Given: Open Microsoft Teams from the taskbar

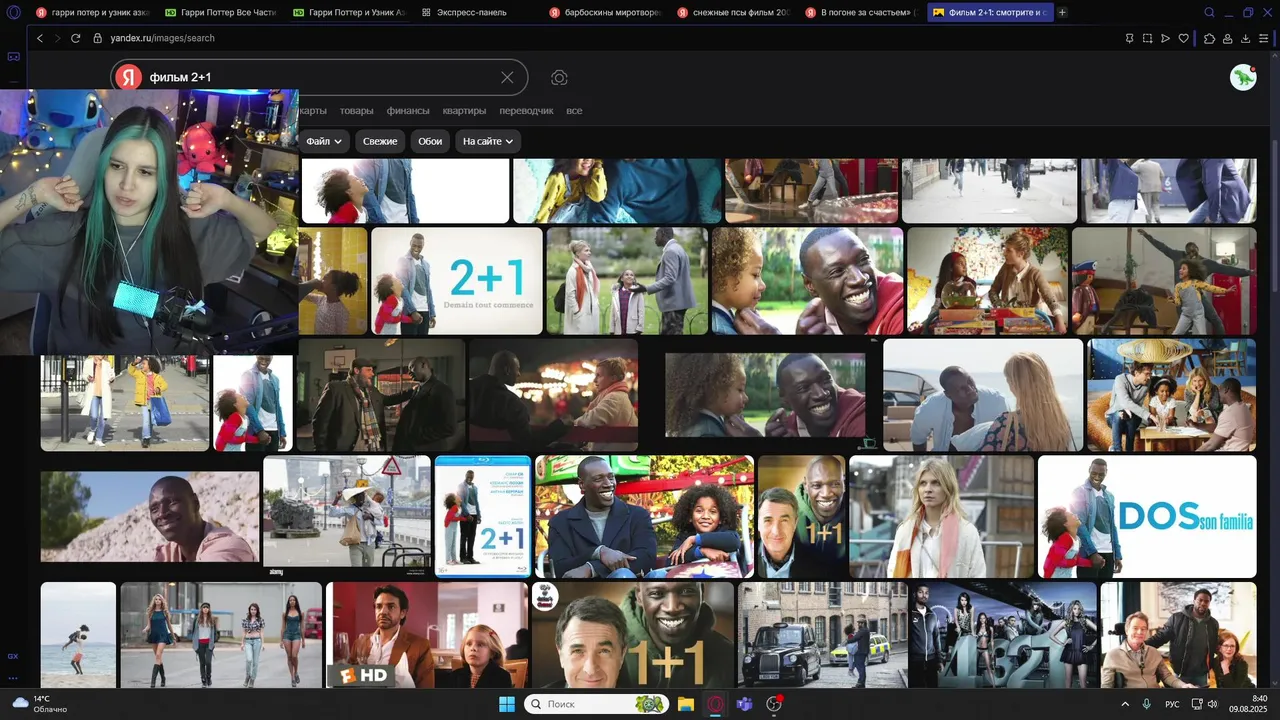Looking at the screenshot, I should click(x=744, y=704).
